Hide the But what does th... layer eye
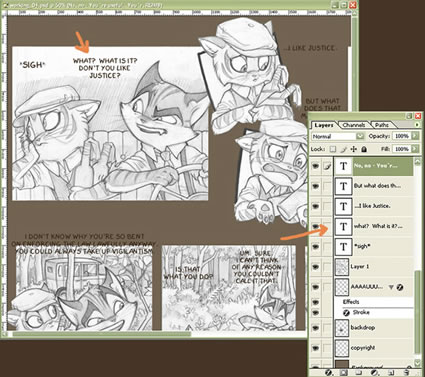The height and width of the screenshot is (377, 425). 315,186
